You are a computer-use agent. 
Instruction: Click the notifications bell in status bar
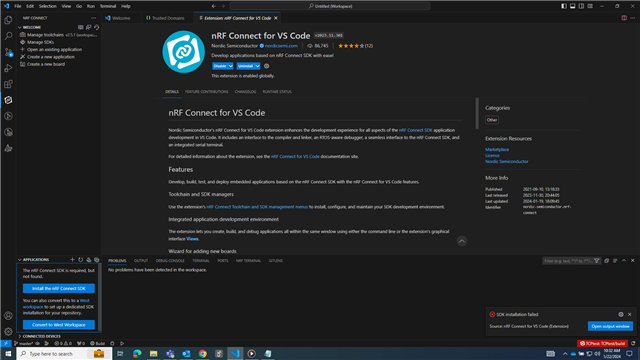pyautogui.click(x=633, y=344)
